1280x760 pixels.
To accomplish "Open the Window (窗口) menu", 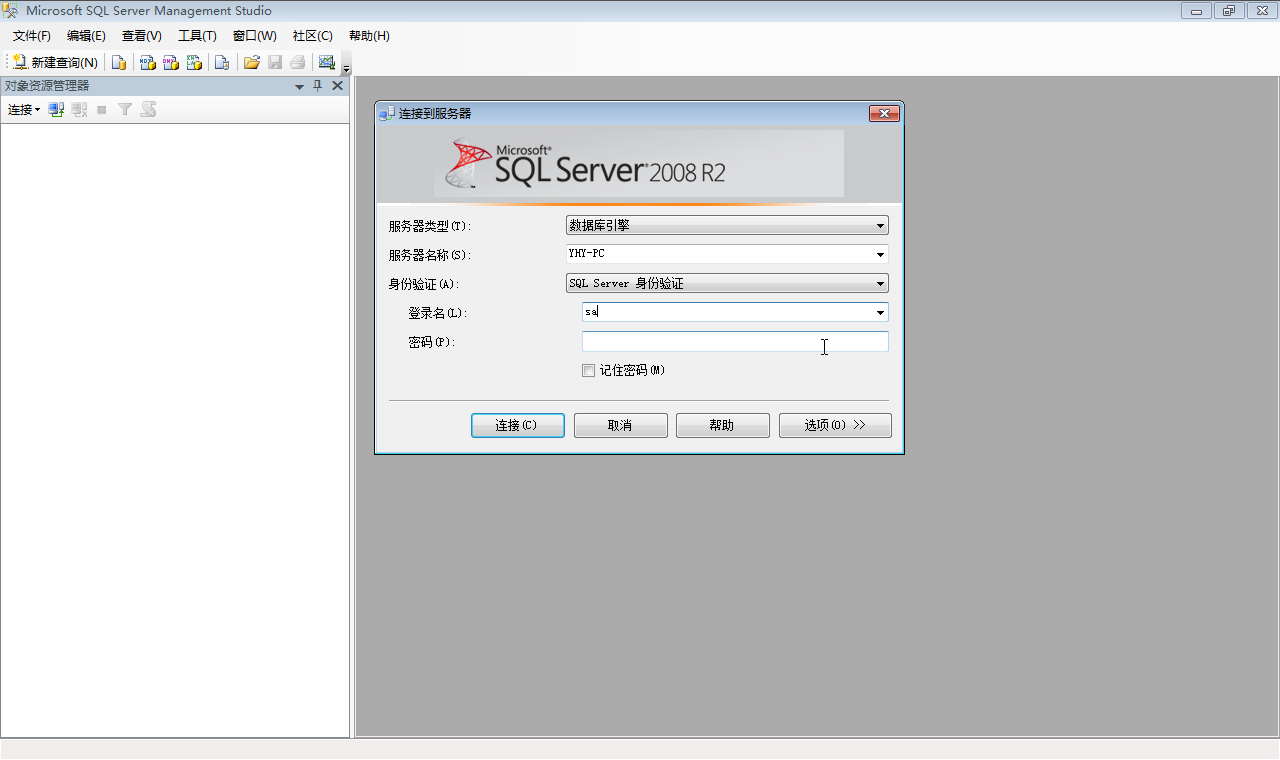I will (254, 36).
